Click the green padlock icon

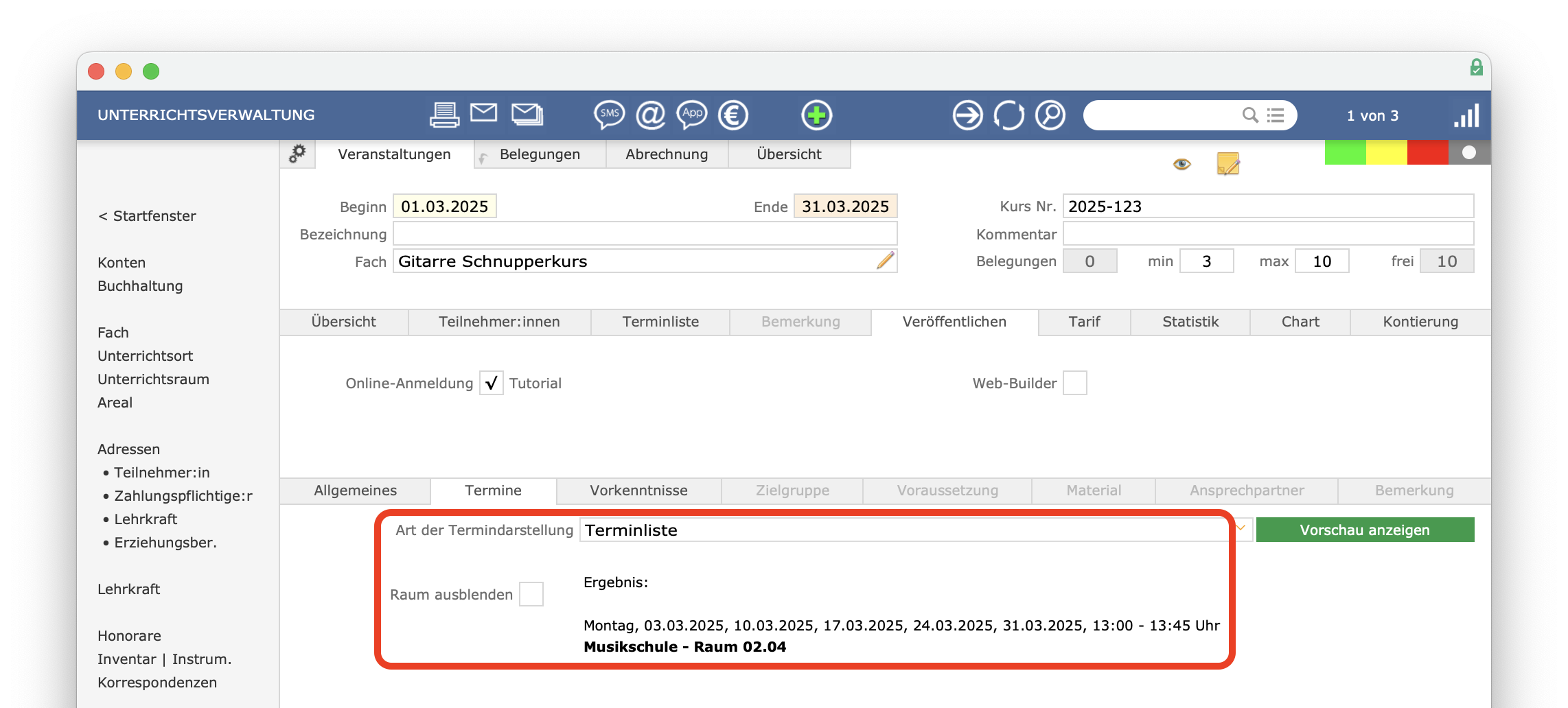[x=1477, y=67]
